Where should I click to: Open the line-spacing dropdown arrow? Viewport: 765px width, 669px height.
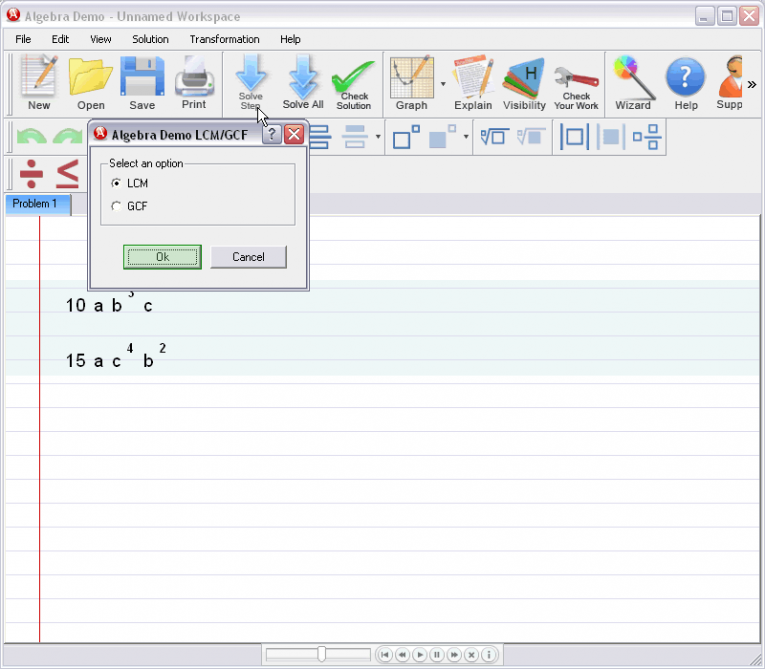[378, 137]
